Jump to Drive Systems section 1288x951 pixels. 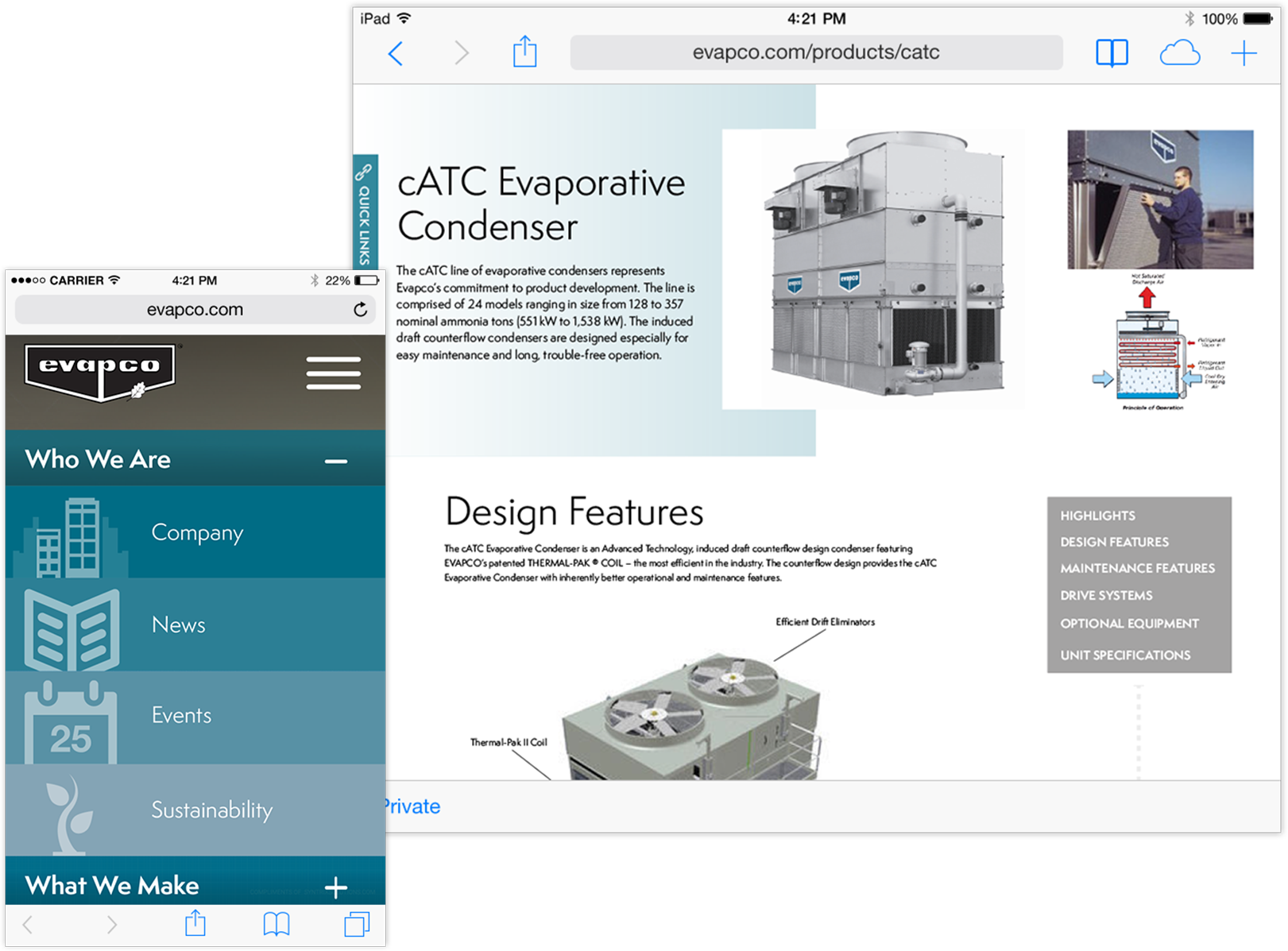[1106, 595]
